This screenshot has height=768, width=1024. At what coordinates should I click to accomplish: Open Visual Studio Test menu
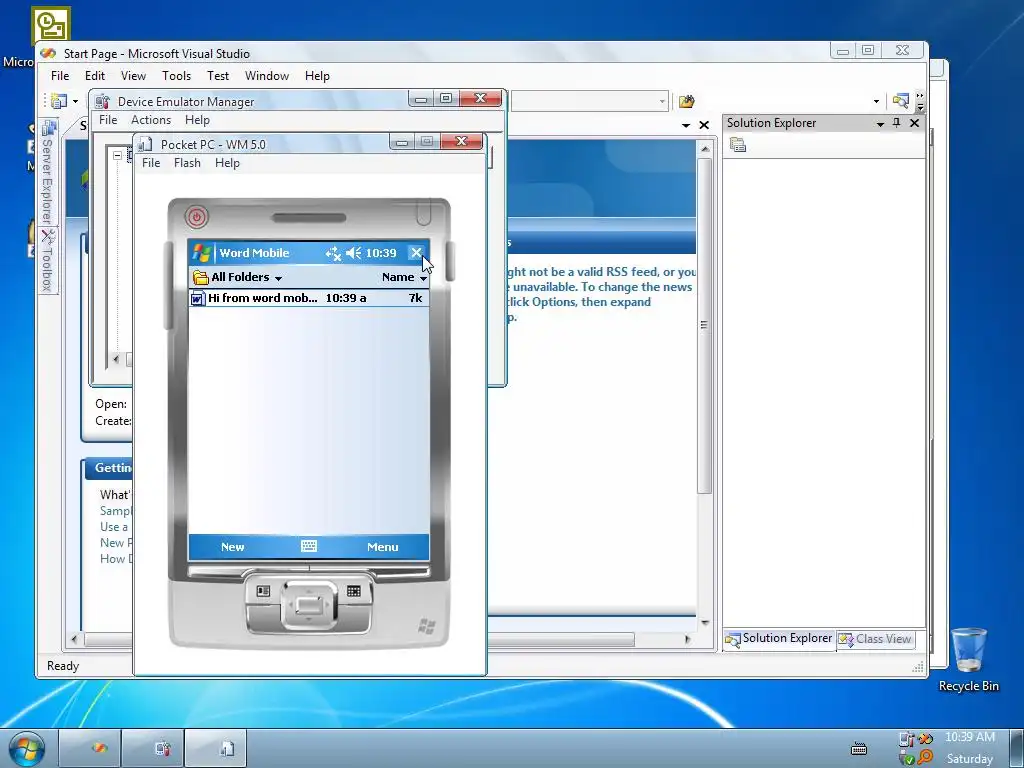point(218,76)
